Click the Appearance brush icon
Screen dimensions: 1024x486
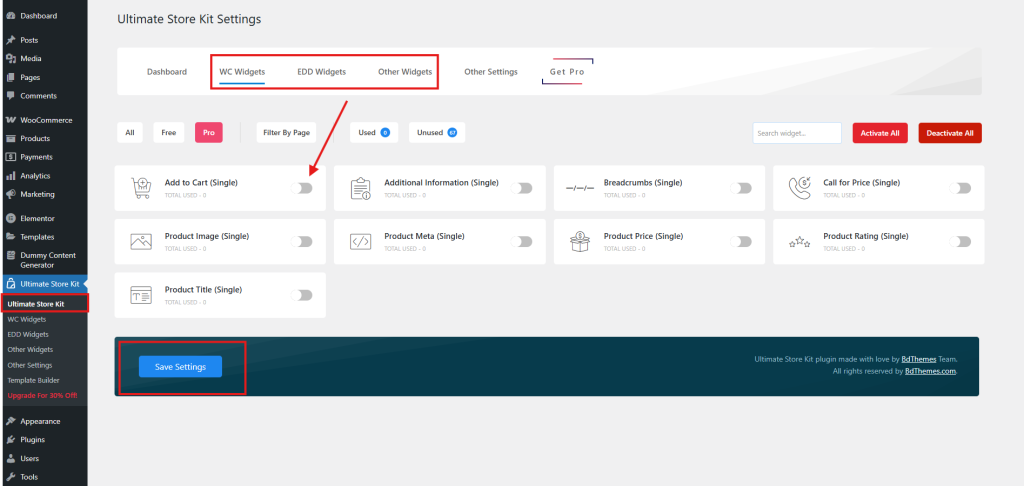coord(10,421)
